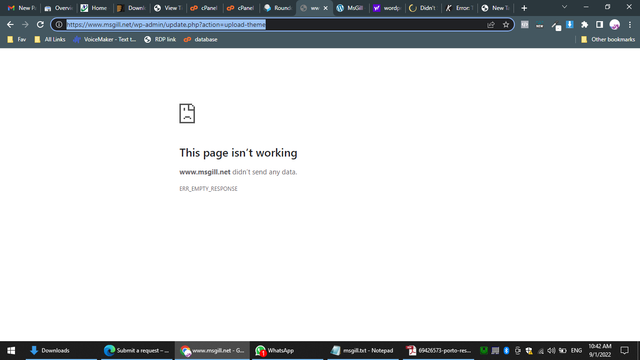This screenshot has width=640, height=360.
Task: Open a new browser tab
Action: [524, 8]
